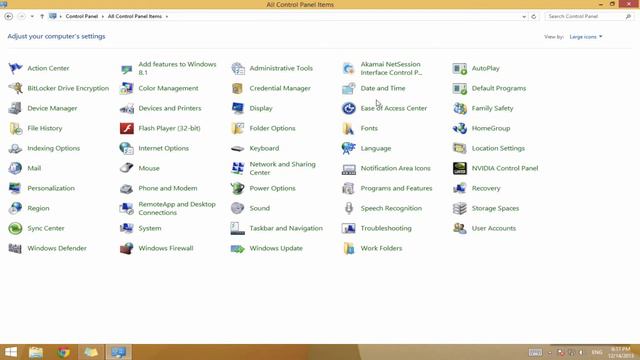
Task: Go back with the Back arrow
Action: click(9, 16)
